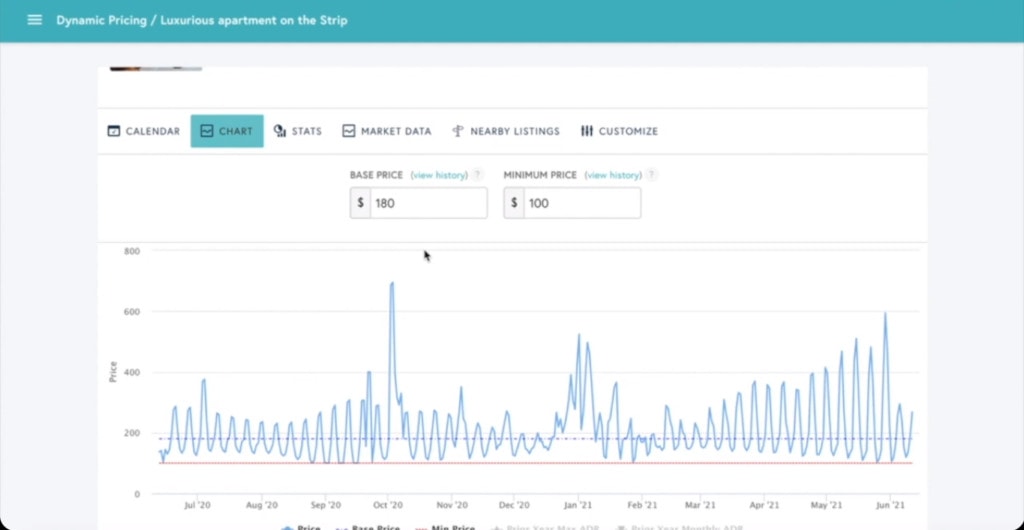Click the 600 y-axis value

[x=132, y=311]
